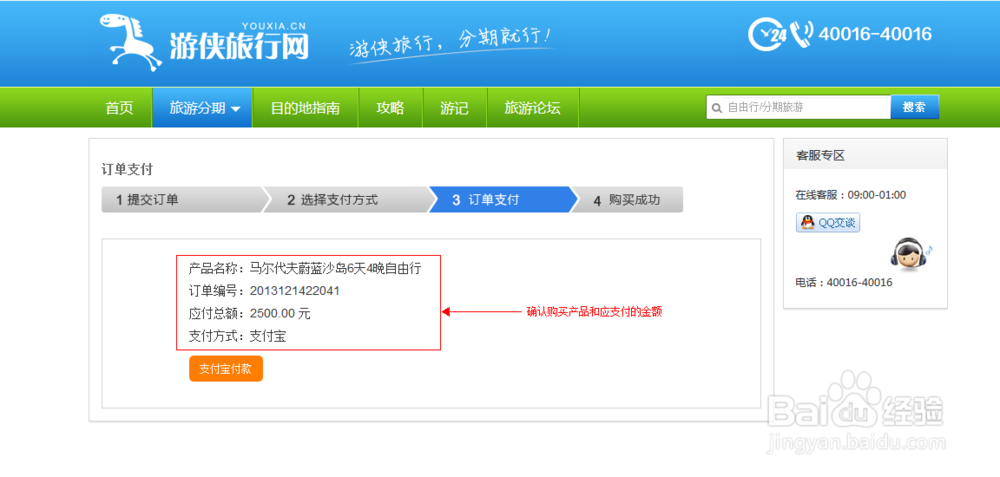Click the search magnifier icon
Image resolution: width=1000 pixels, height=477 pixels.
(x=717, y=108)
